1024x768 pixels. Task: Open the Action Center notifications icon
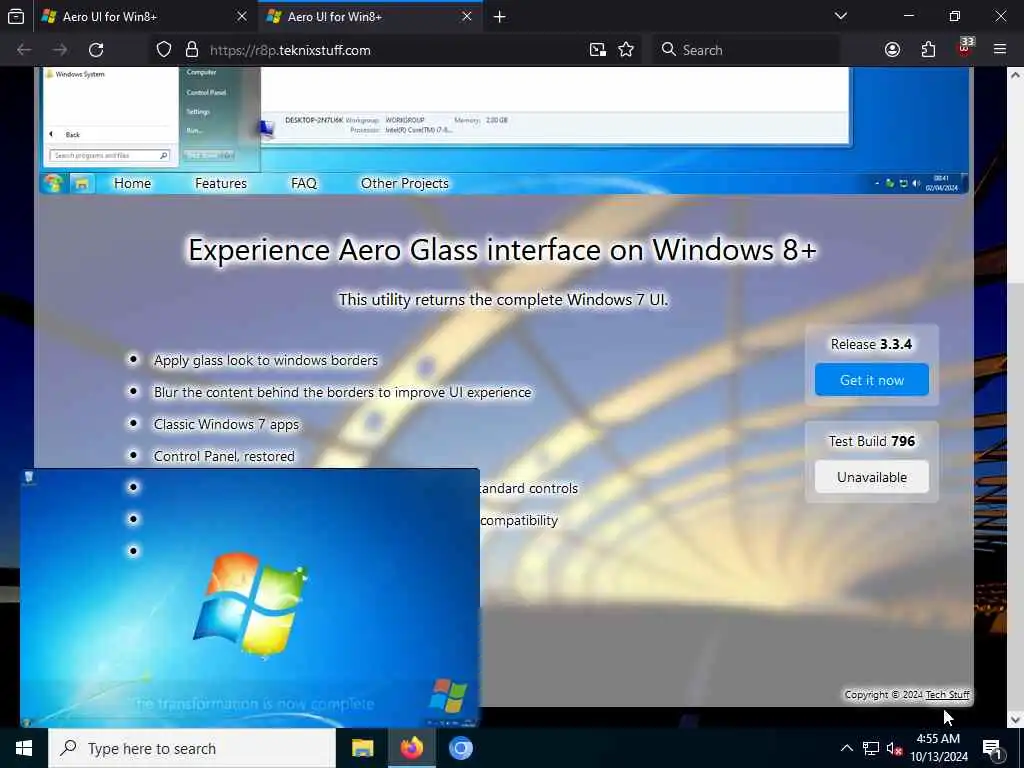993,748
